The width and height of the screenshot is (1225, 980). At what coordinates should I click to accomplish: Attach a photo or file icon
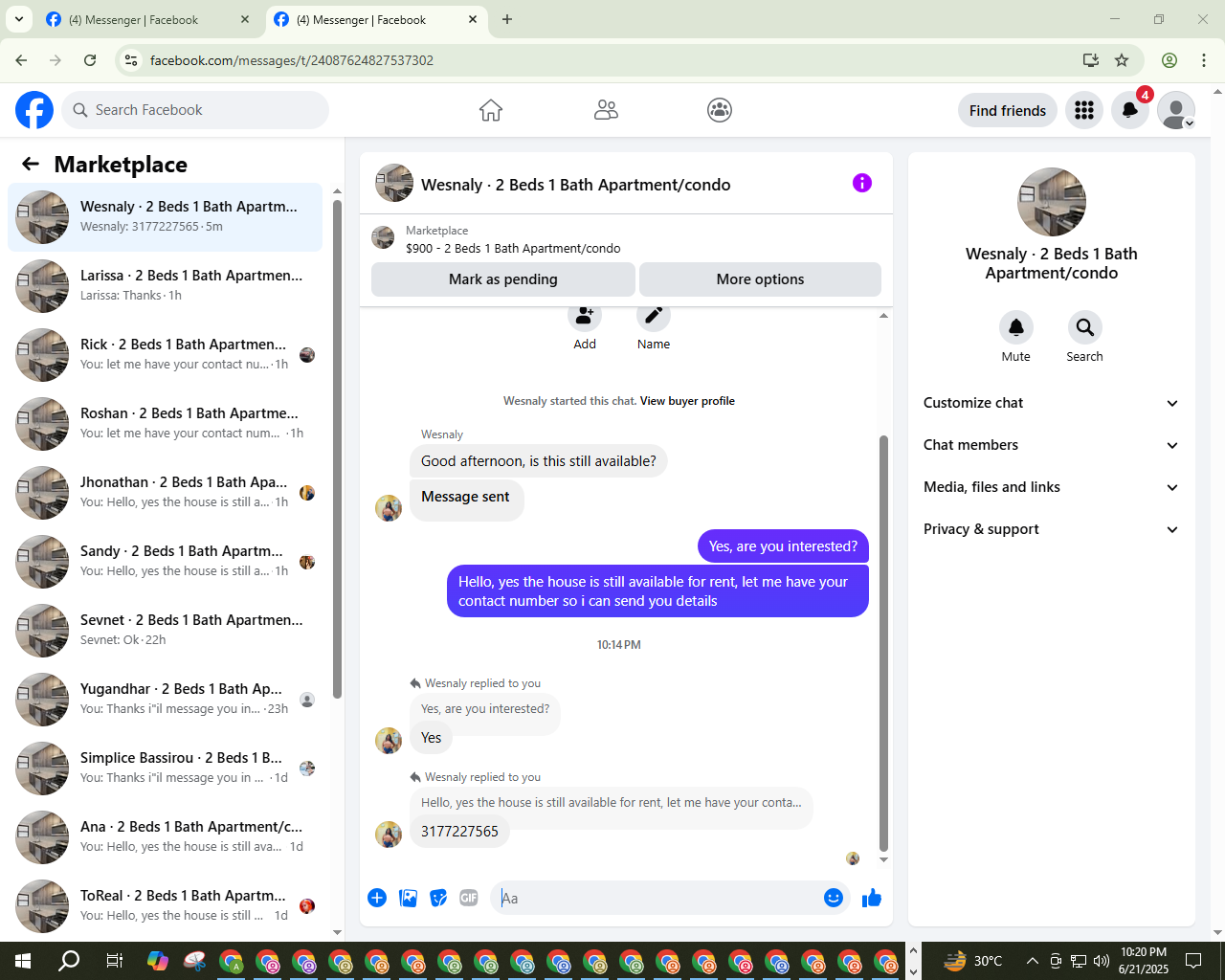tap(408, 898)
